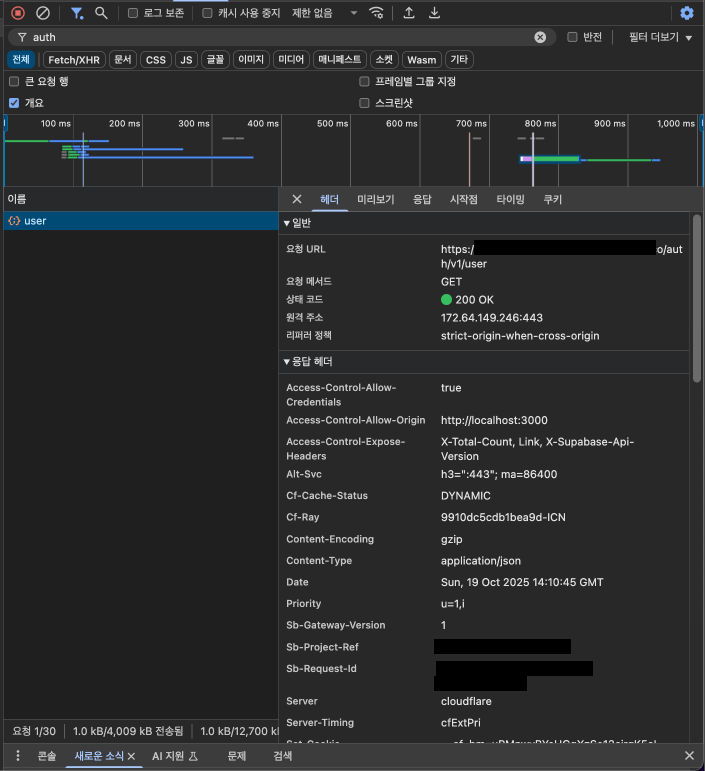
Task: Import HAR file with upload icon
Action: pos(409,13)
